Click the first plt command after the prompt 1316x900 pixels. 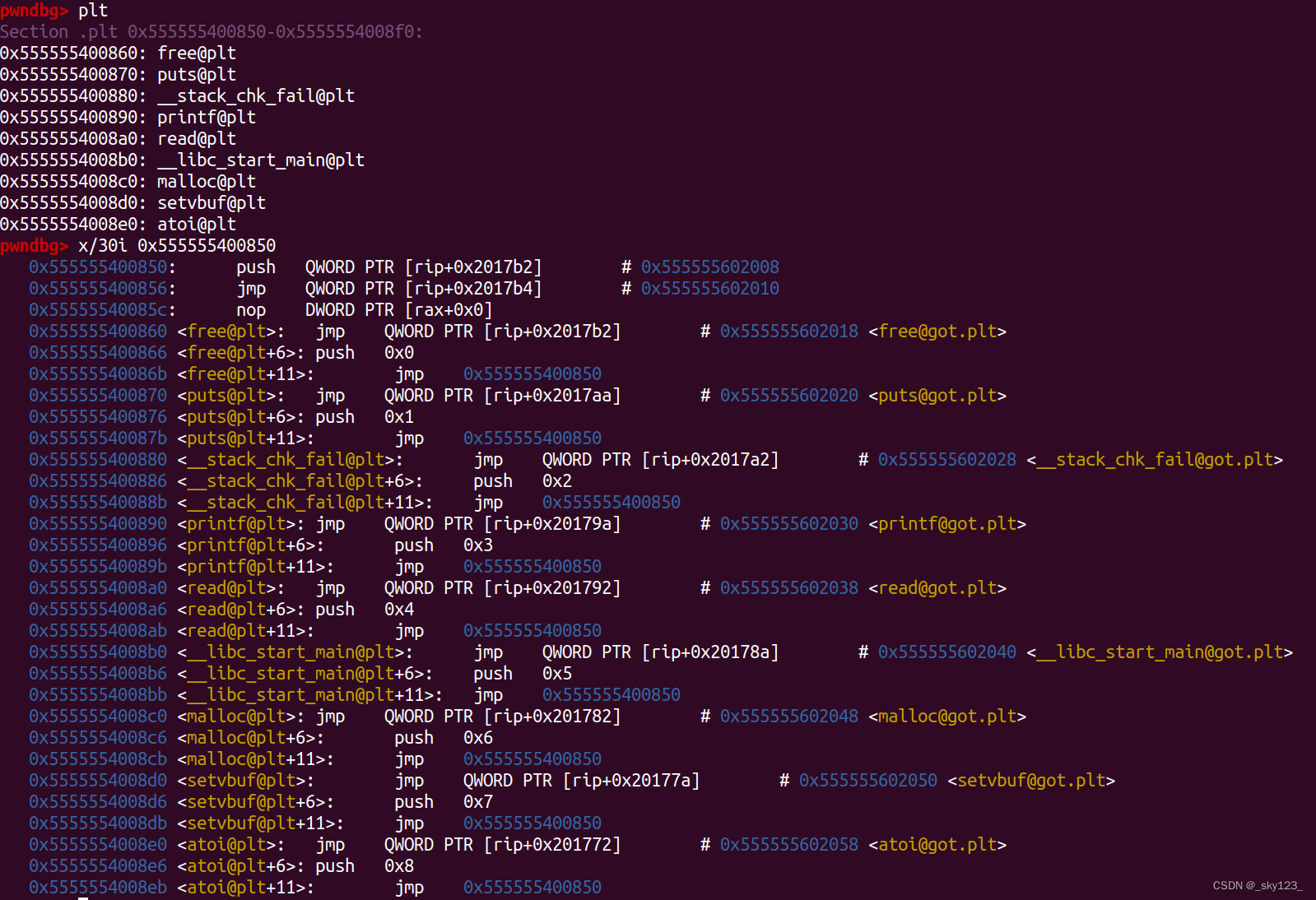pos(93,11)
